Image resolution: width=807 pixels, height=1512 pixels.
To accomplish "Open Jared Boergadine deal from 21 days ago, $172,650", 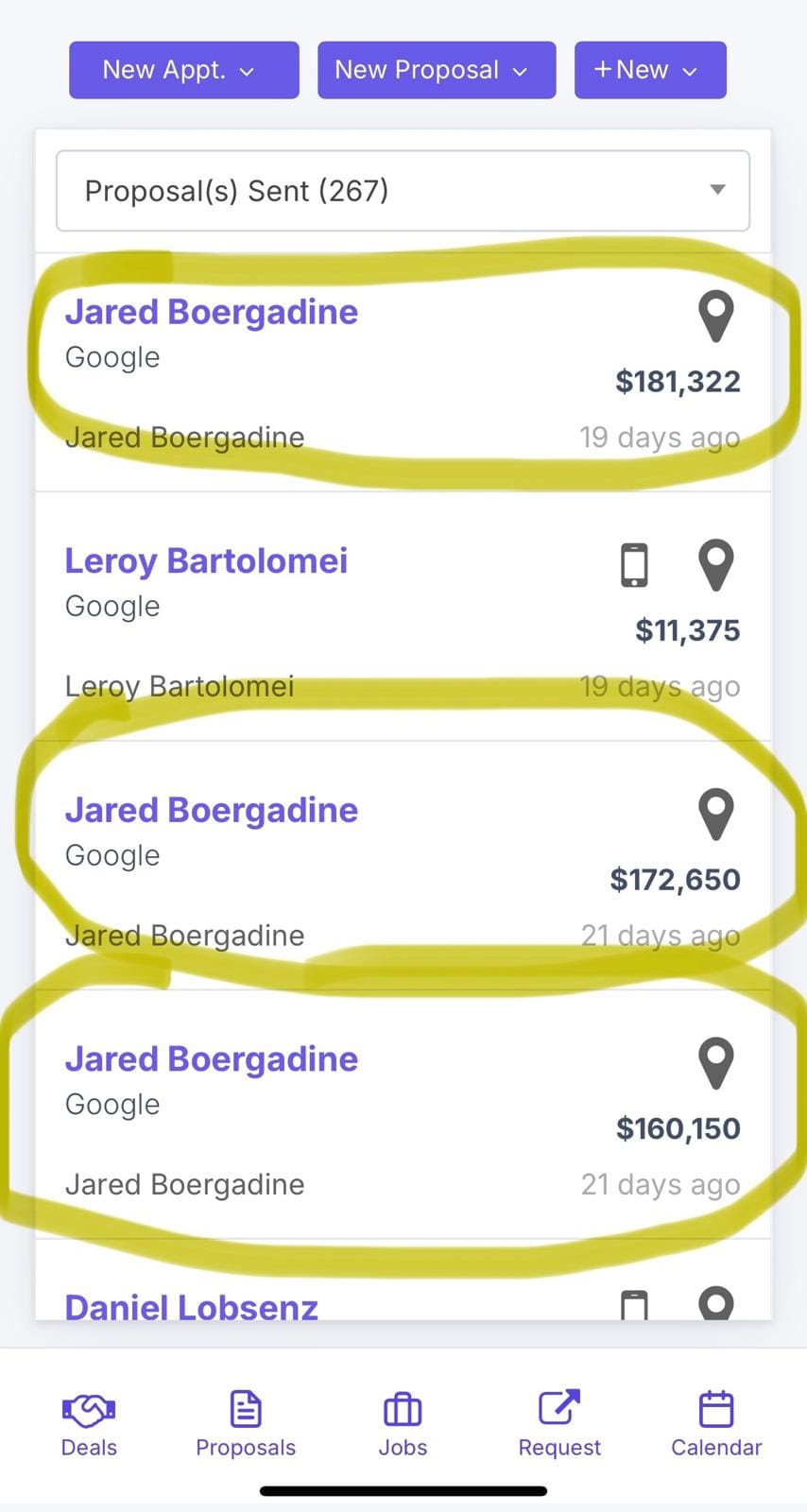I will pyautogui.click(x=211, y=811).
